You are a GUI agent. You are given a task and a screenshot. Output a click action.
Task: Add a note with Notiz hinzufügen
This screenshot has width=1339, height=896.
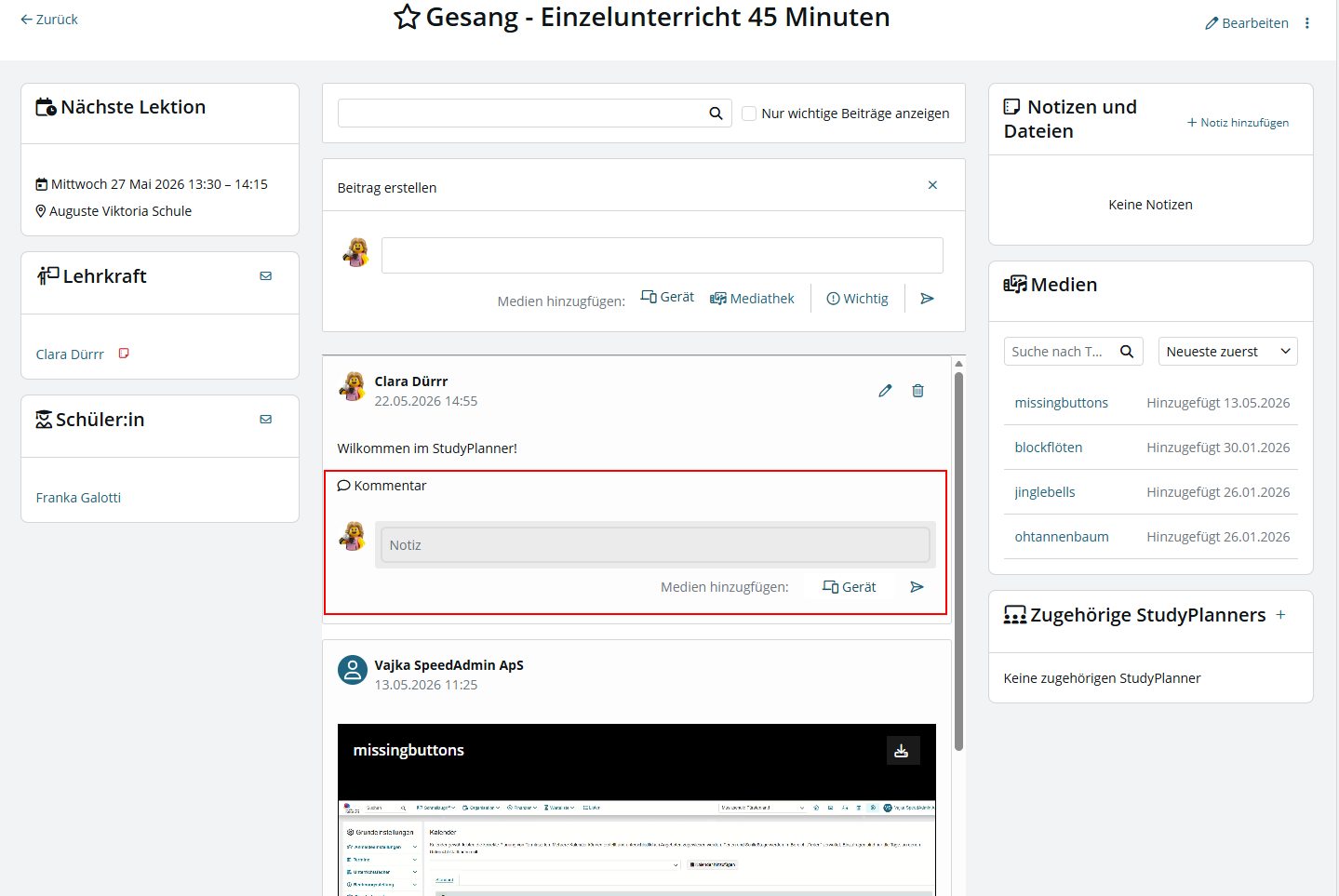[1238, 123]
